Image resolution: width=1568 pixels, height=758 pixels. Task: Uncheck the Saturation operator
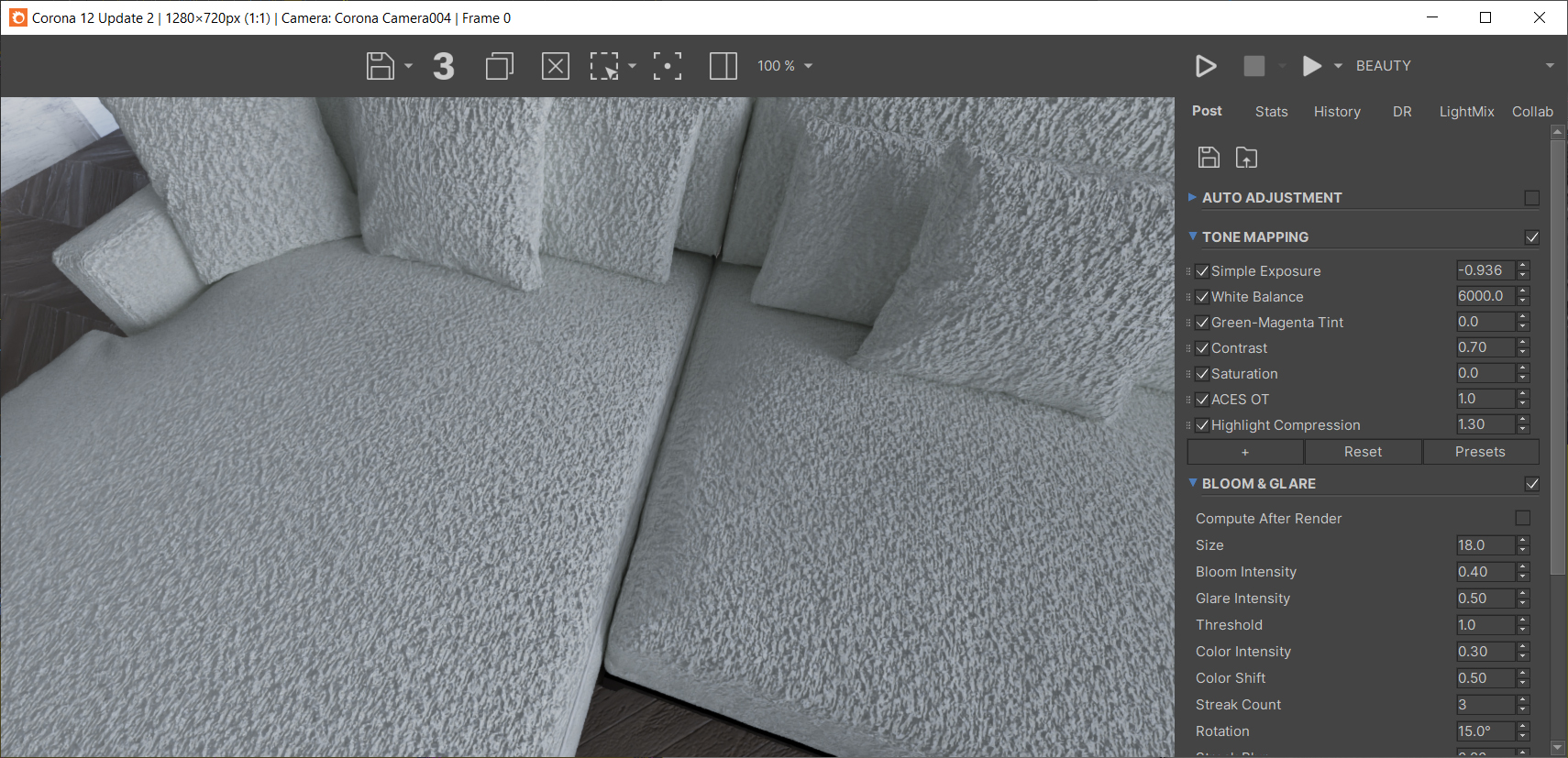(1202, 374)
